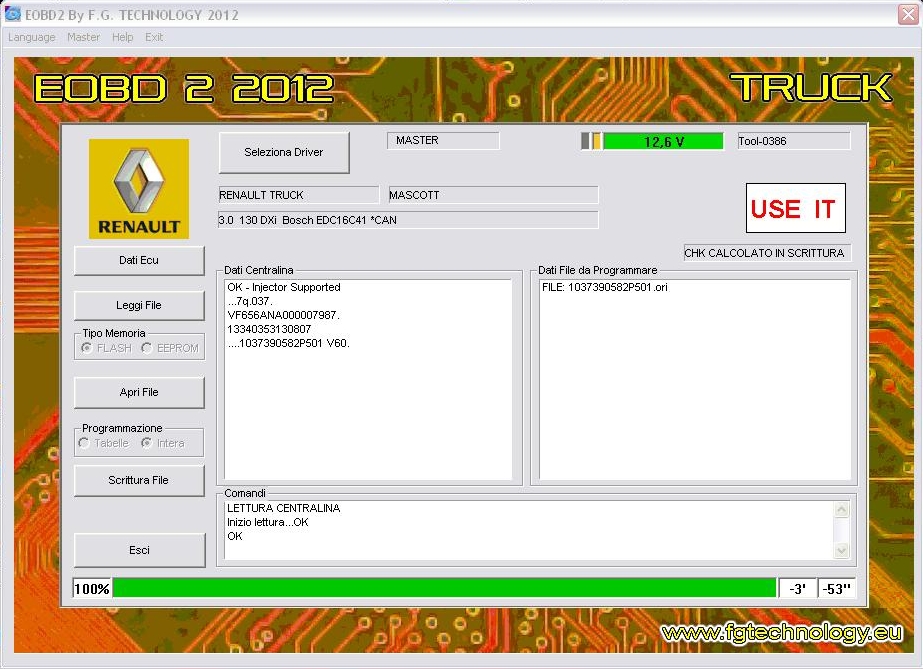
Task: Click the 3.0 130 DXi Bosch EDC16C41 field
Action: (408, 220)
